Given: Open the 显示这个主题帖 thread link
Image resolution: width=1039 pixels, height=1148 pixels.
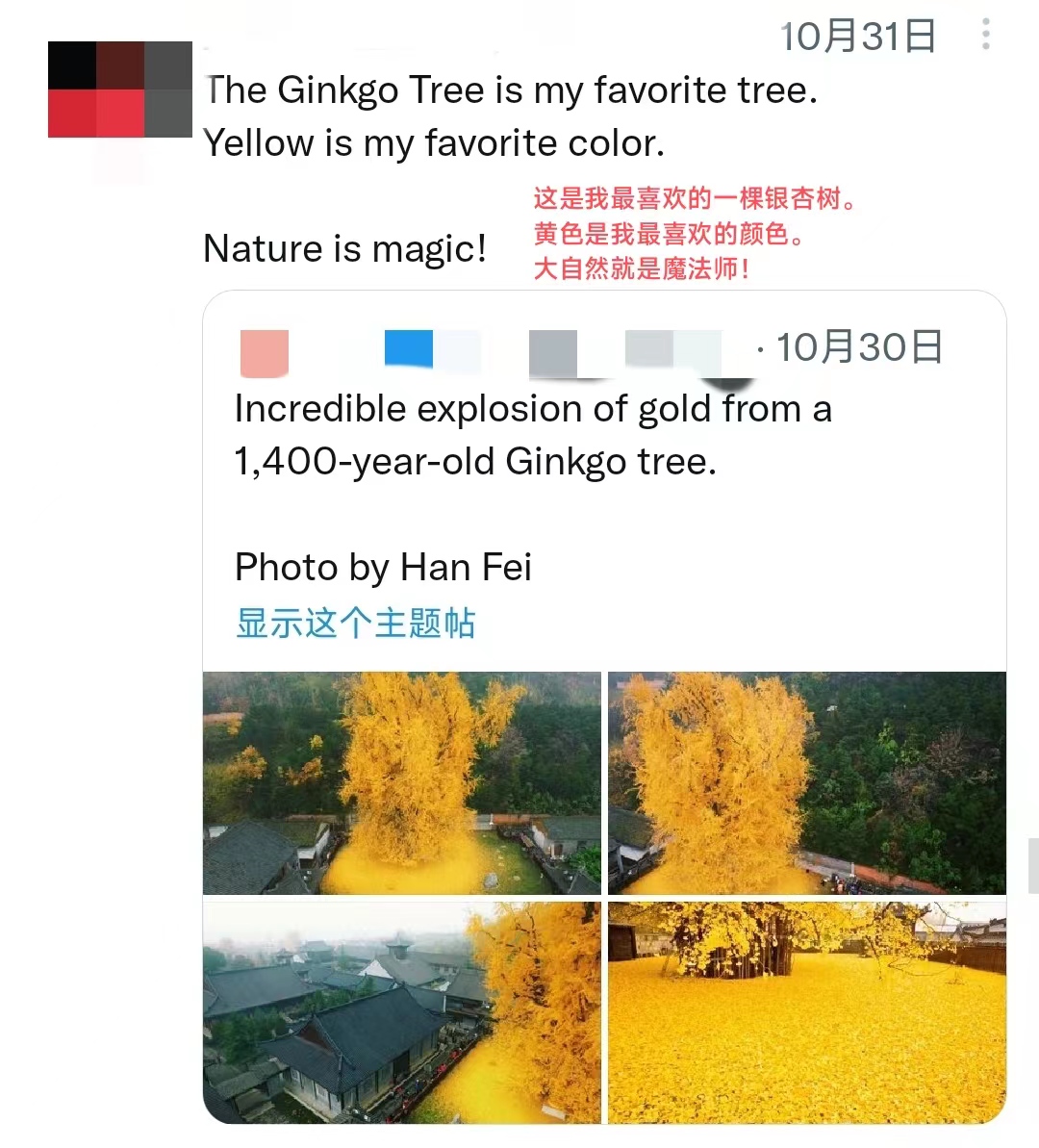Looking at the screenshot, I should pyautogui.click(x=355, y=623).
